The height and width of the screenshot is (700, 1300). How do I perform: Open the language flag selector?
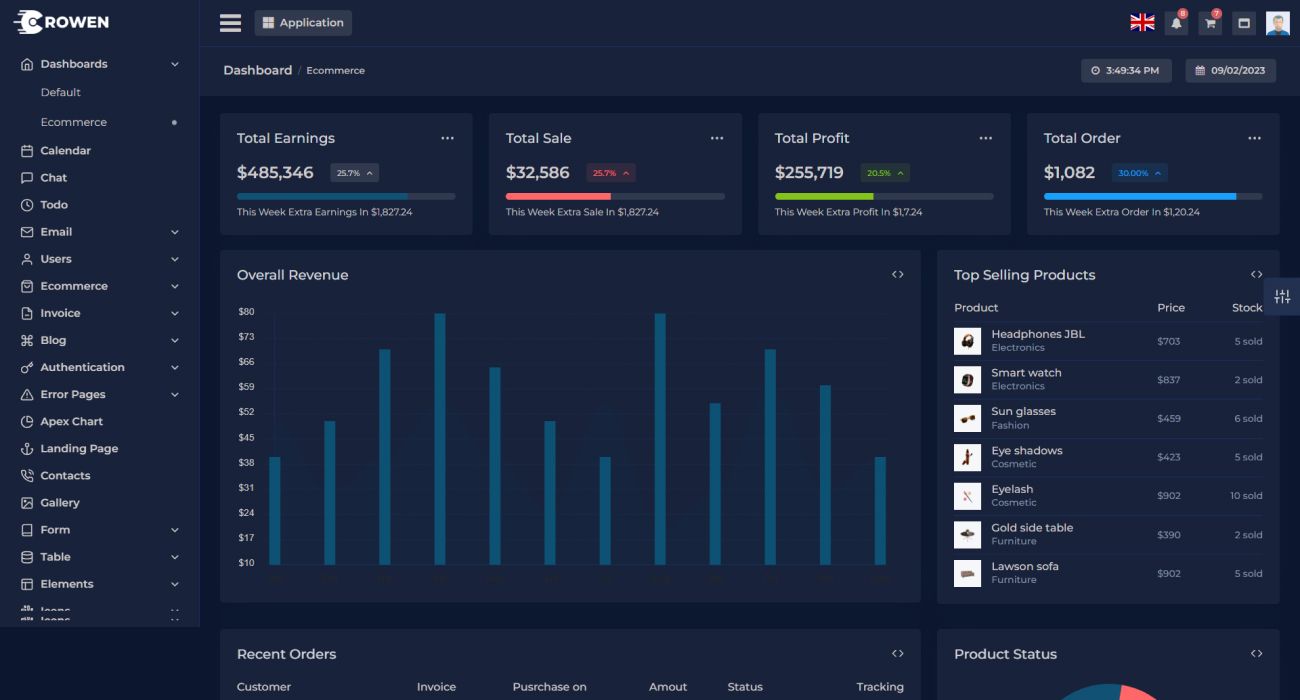coord(1142,23)
